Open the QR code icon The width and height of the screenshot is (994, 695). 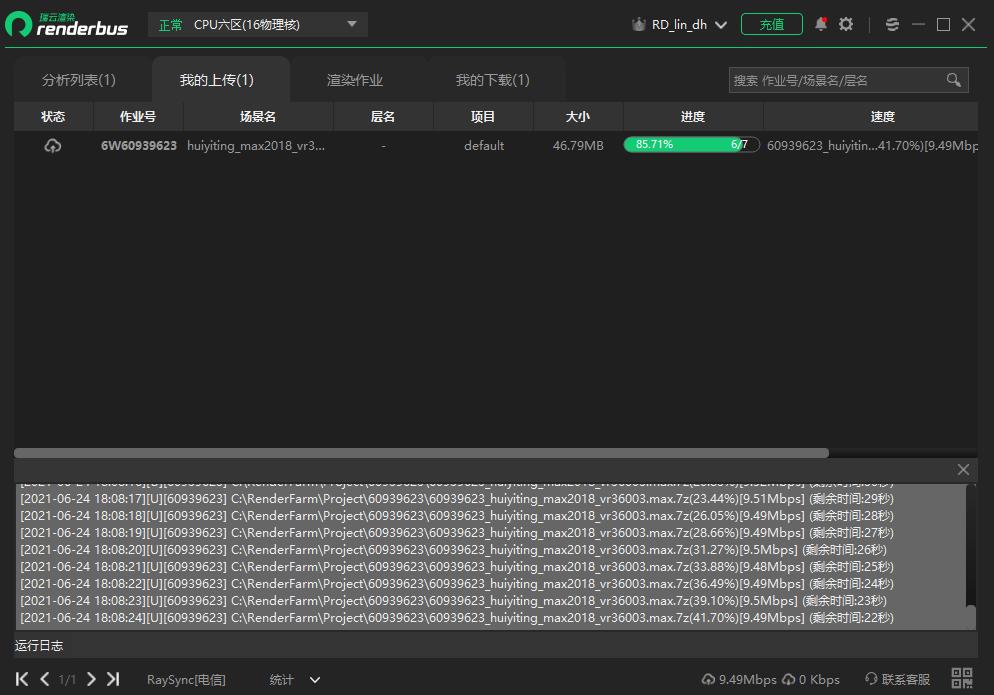pyautogui.click(x=962, y=679)
